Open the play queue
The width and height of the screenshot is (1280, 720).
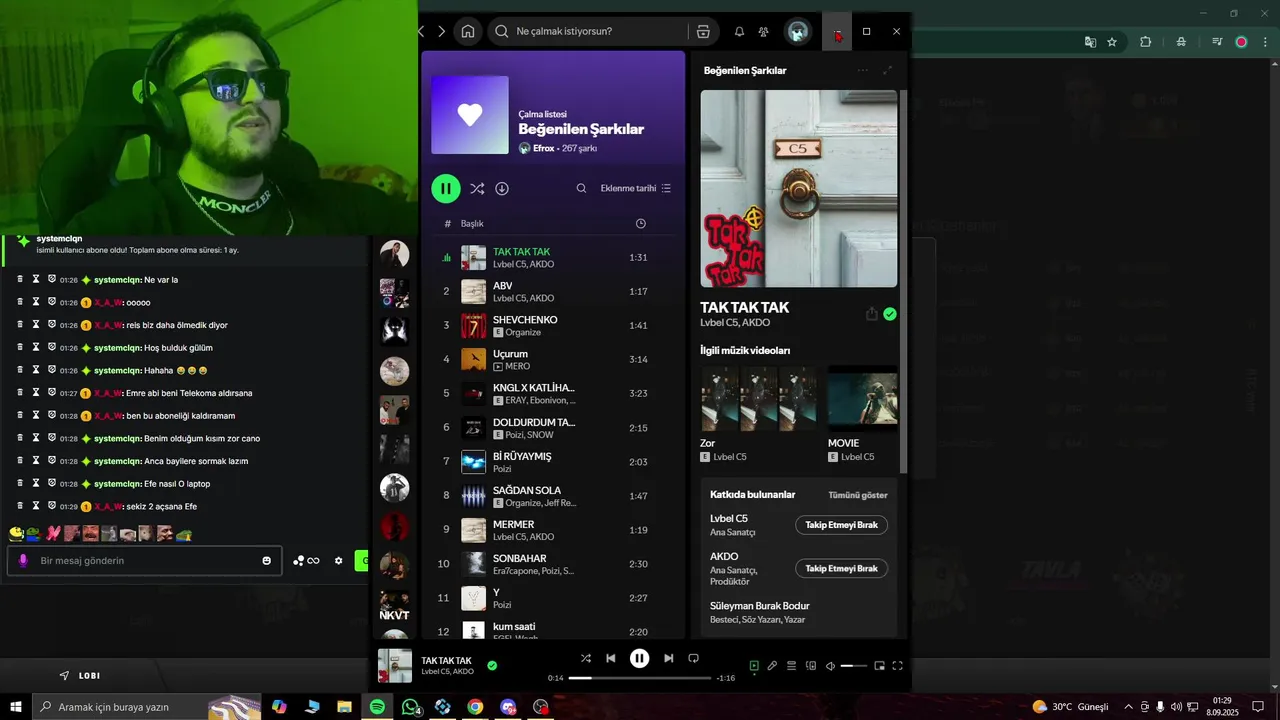click(791, 666)
